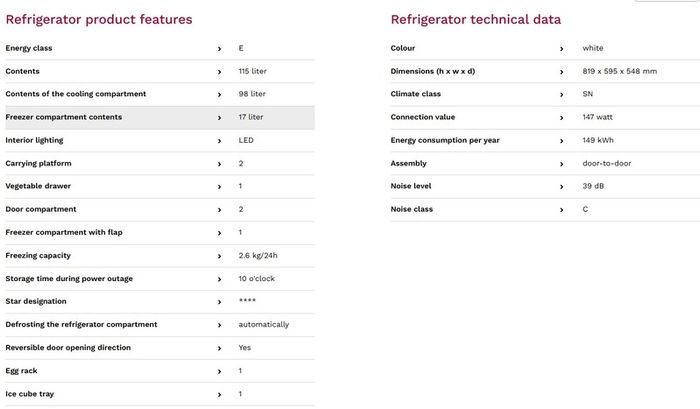The height and width of the screenshot is (409, 700).
Task: Click the arrow next to Climate class
Action: coord(562,95)
